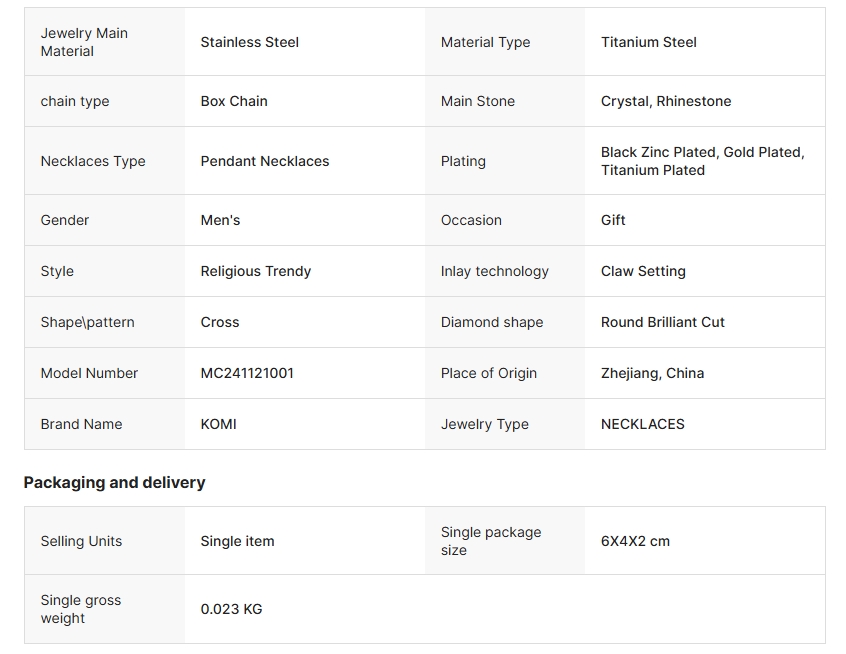Click the Box Chain value

point(234,101)
